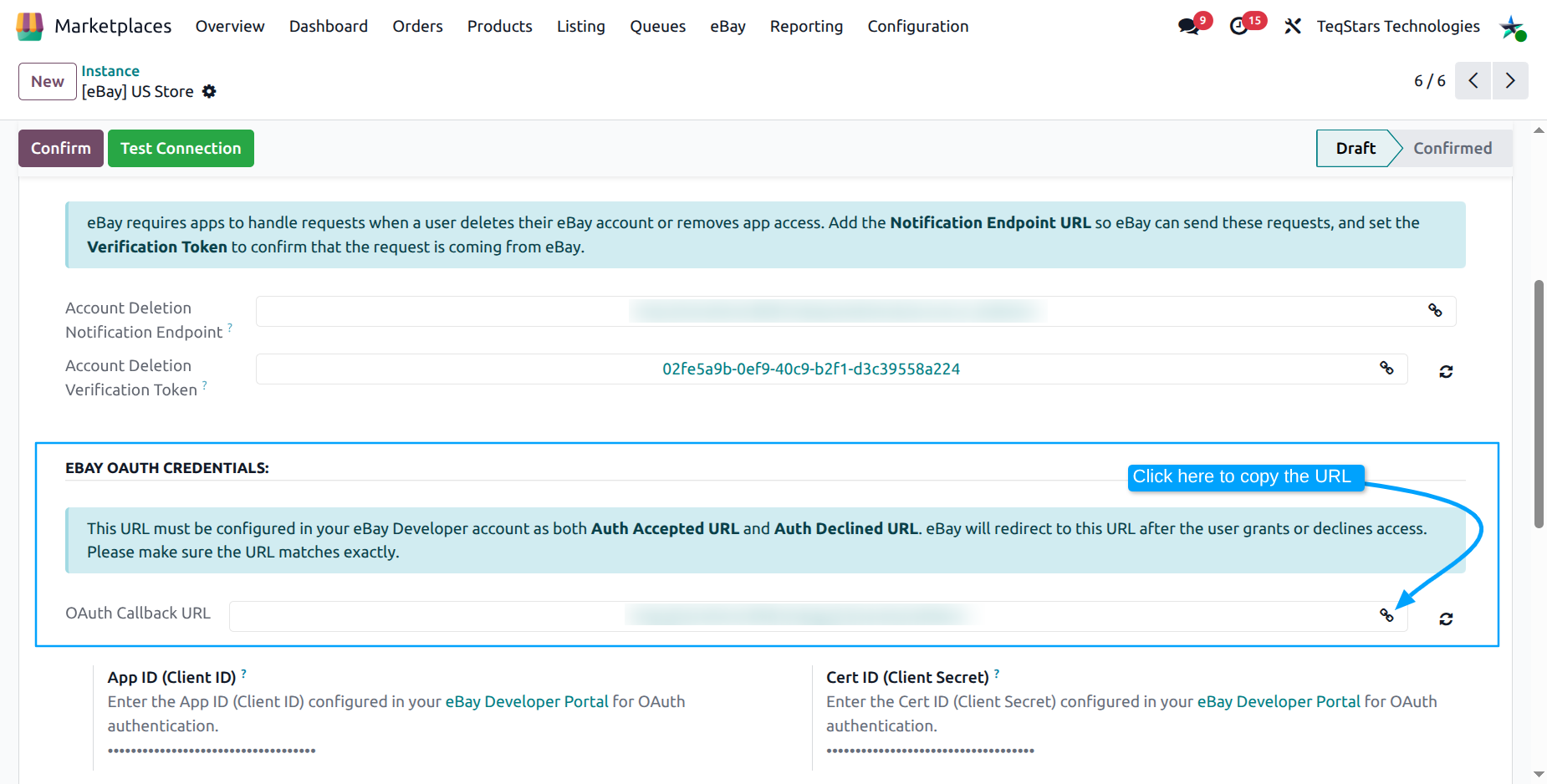Viewport: 1547px width, 784px height.
Task: Show help for Verification Token question mark
Action: (205, 385)
